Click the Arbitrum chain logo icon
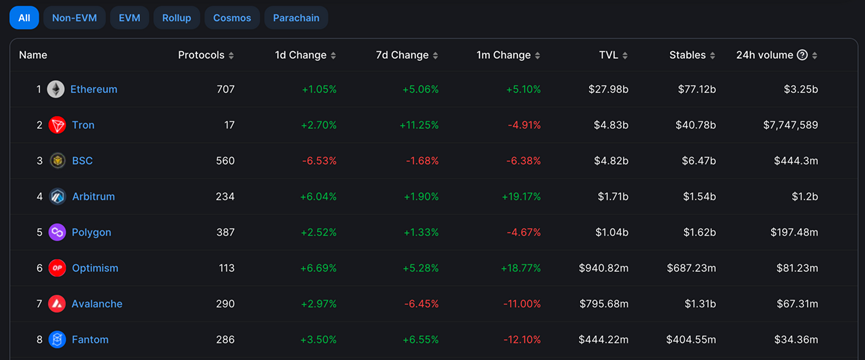 coord(57,197)
